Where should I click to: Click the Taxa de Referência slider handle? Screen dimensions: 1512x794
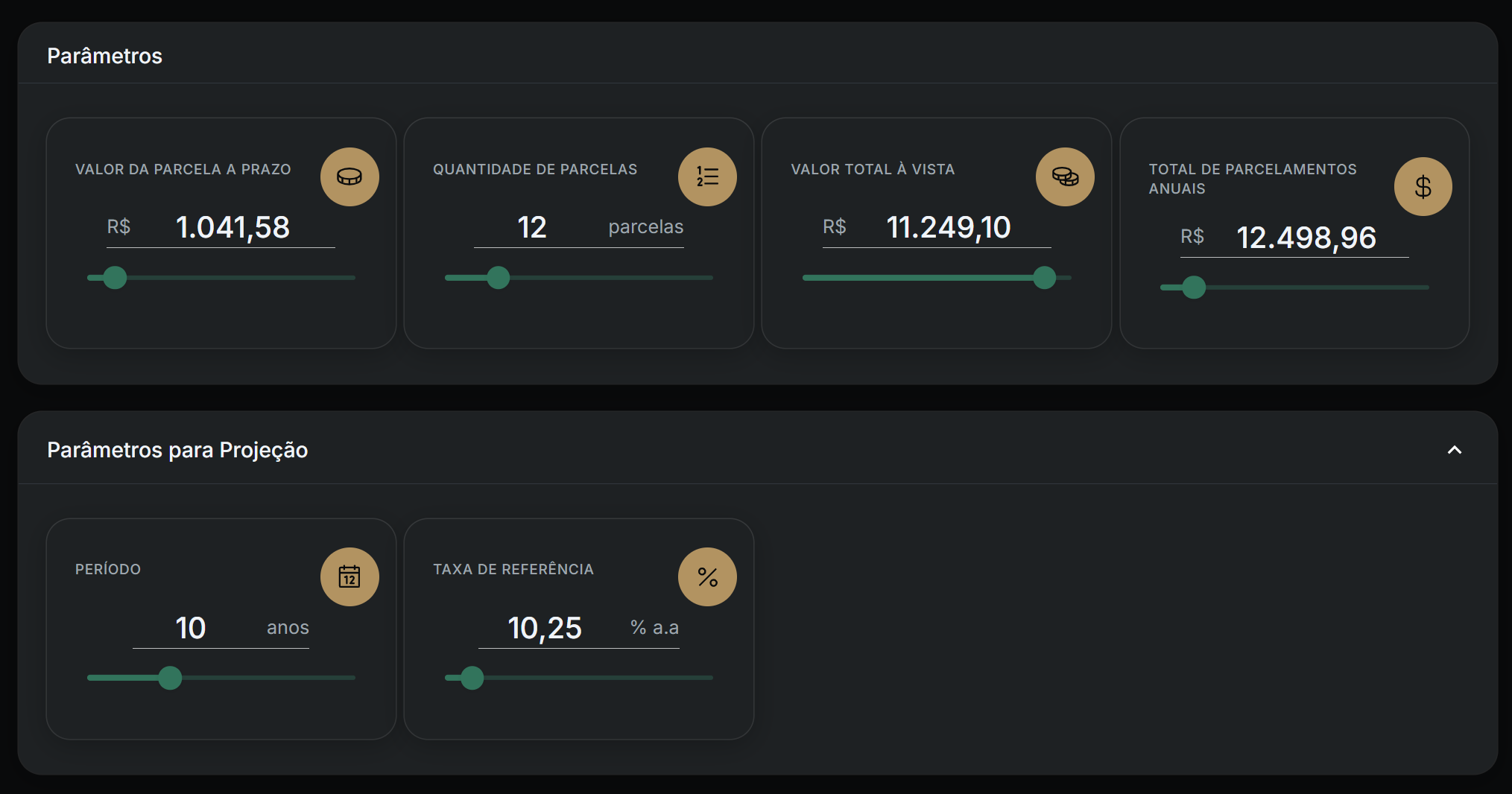pos(472,678)
